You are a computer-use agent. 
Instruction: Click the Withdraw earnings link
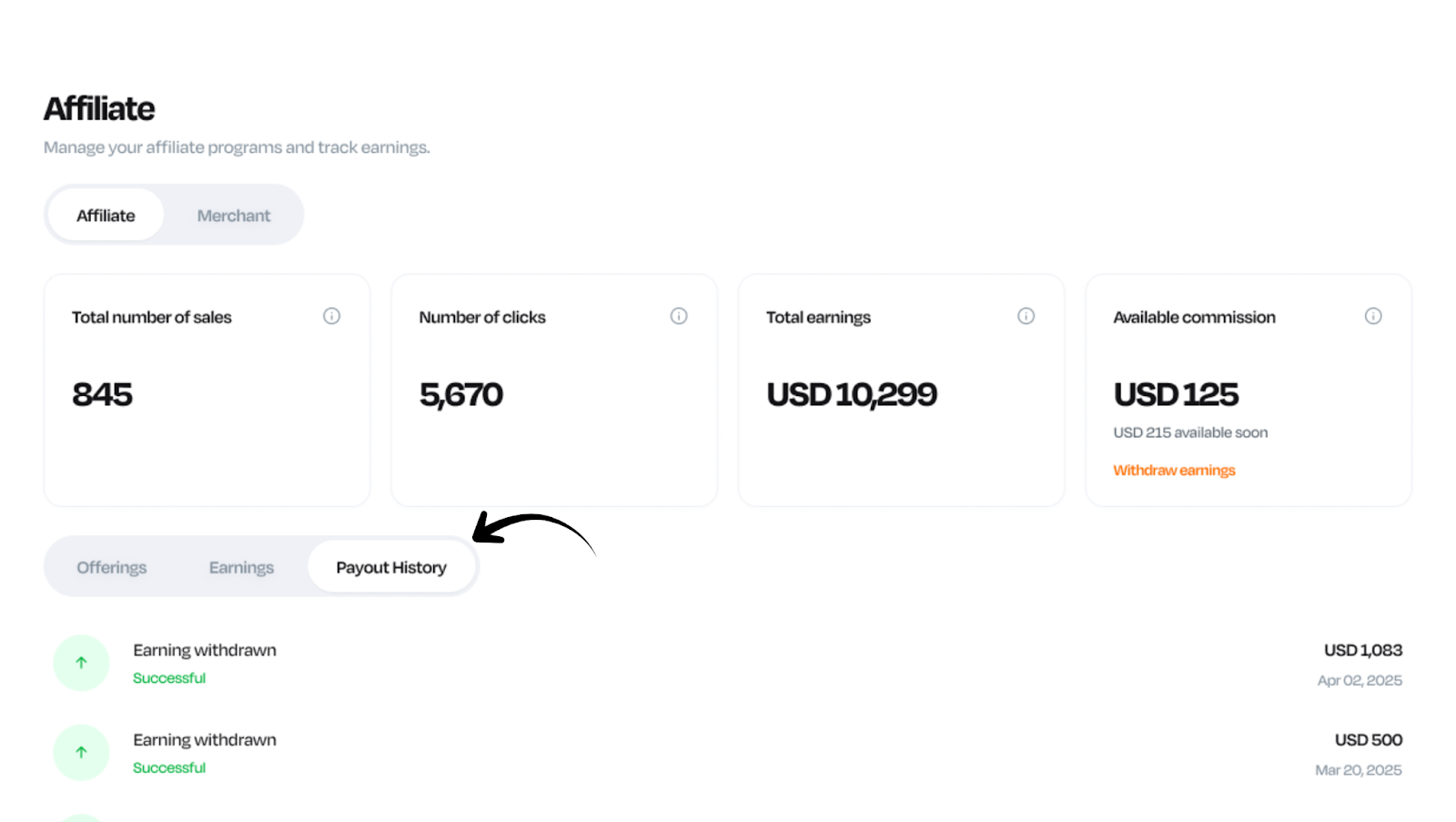[x=1174, y=471]
